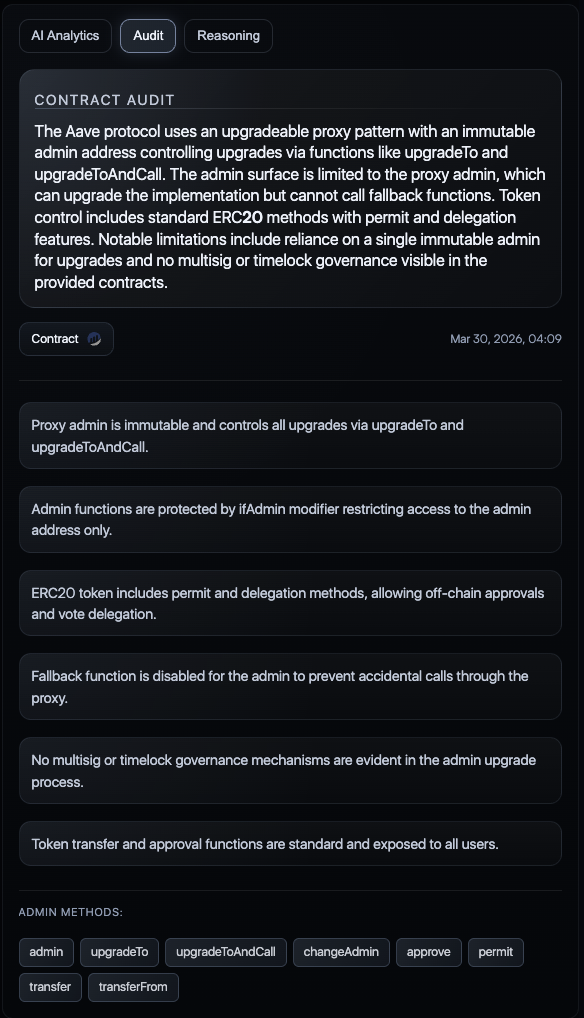Open the Reasoning tab
This screenshot has width=584, height=1018.
228,36
